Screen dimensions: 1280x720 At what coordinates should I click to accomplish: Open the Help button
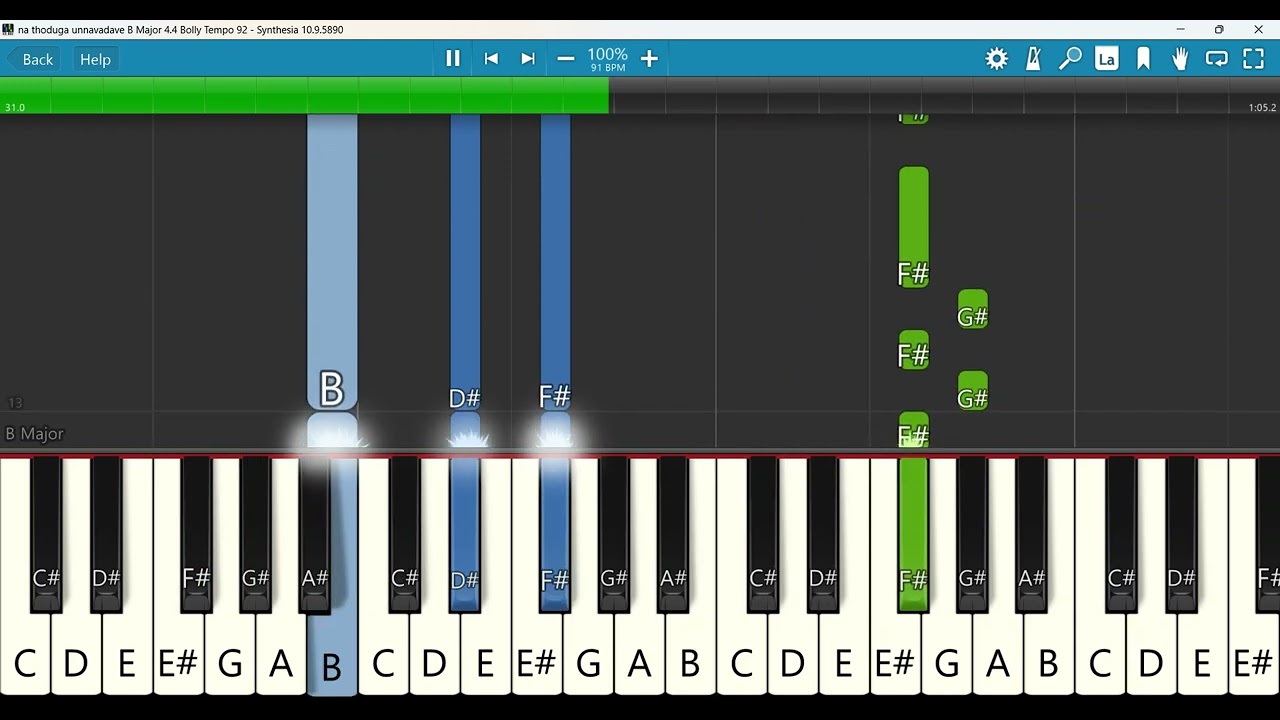click(x=95, y=59)
